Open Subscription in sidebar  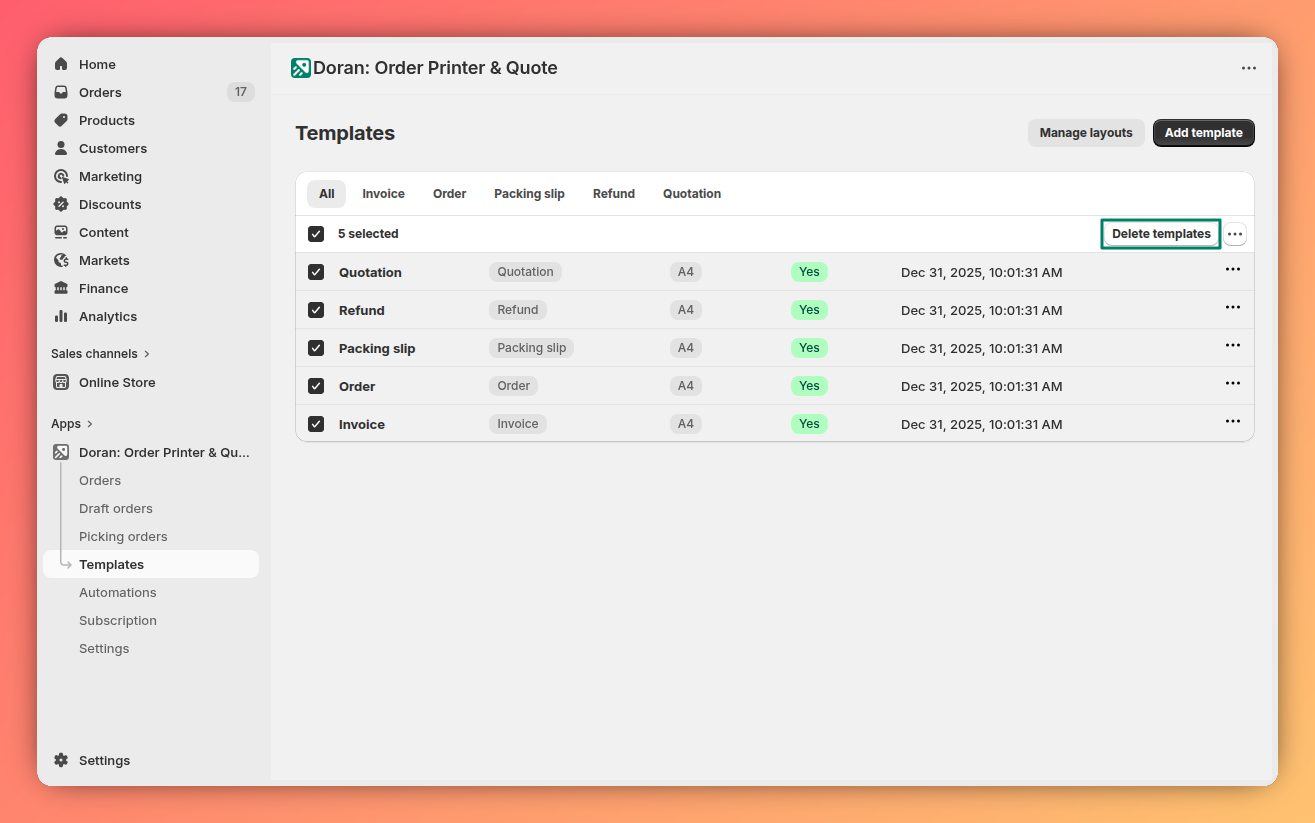coord(118,620)
